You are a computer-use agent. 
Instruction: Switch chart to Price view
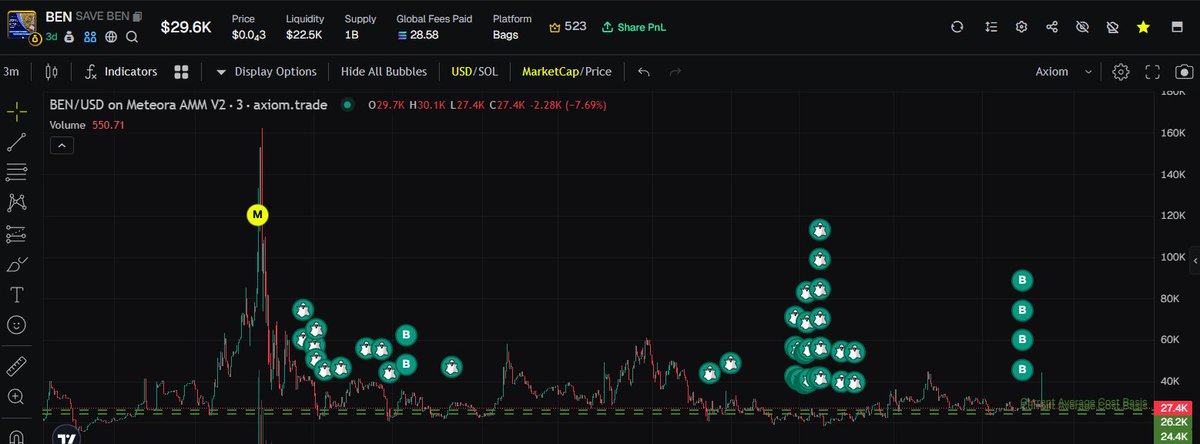point(601,72)
